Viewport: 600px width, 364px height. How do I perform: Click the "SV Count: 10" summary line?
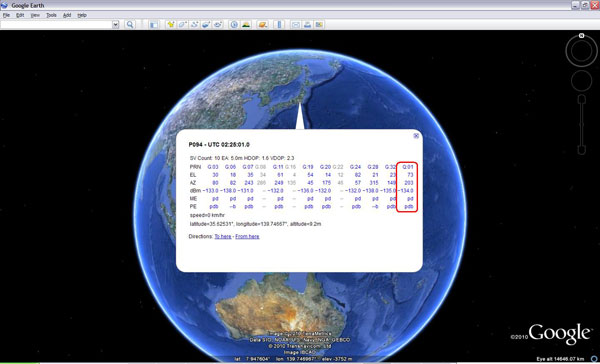coord(242,158)
